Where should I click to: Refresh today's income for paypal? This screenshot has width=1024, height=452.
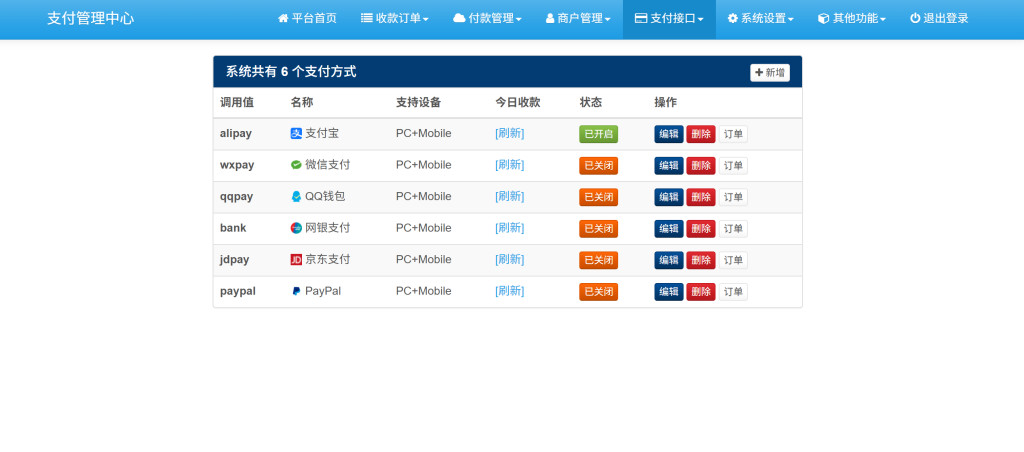pyautogui.click(x=509, y=291)
